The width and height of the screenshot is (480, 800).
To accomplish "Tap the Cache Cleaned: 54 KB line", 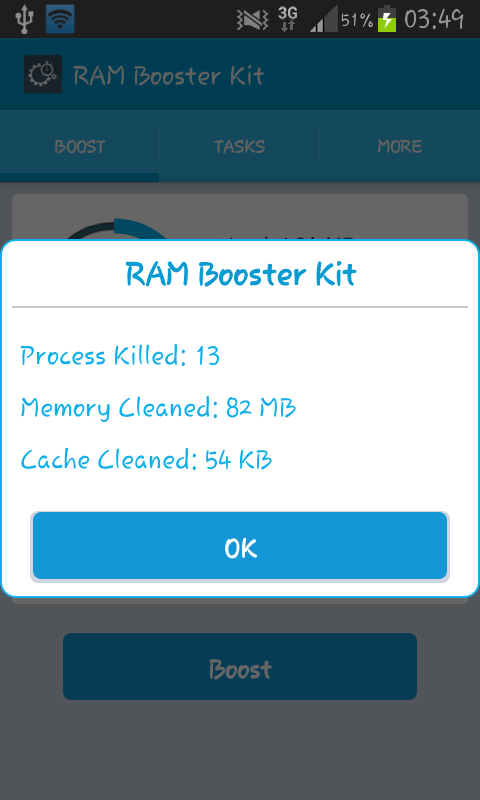I will pos(146,460).
